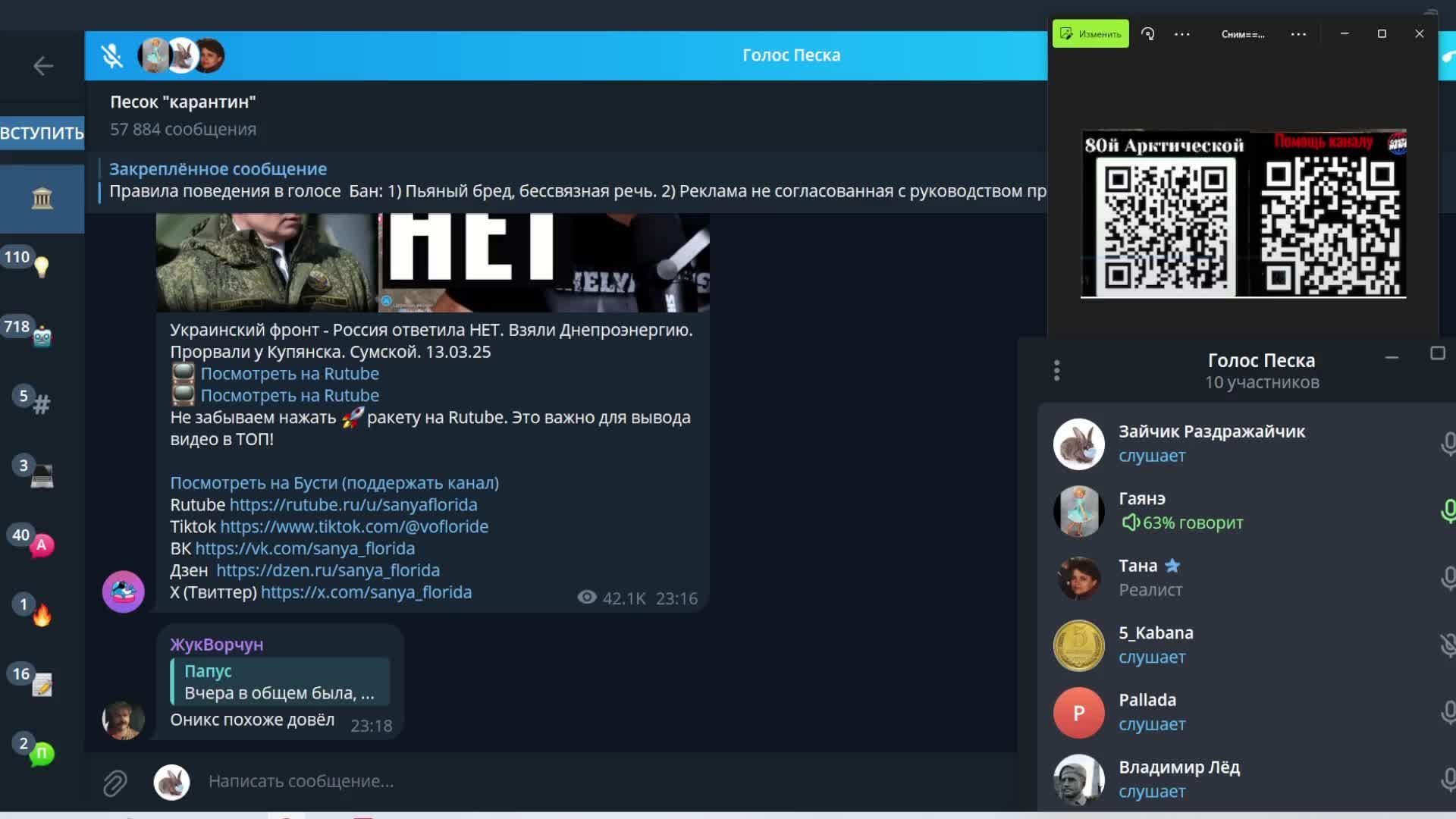Jump to quoted Папус reply message
This screenshot has height=819, width=1456.
pyautogui.click(x=280, y=682)
